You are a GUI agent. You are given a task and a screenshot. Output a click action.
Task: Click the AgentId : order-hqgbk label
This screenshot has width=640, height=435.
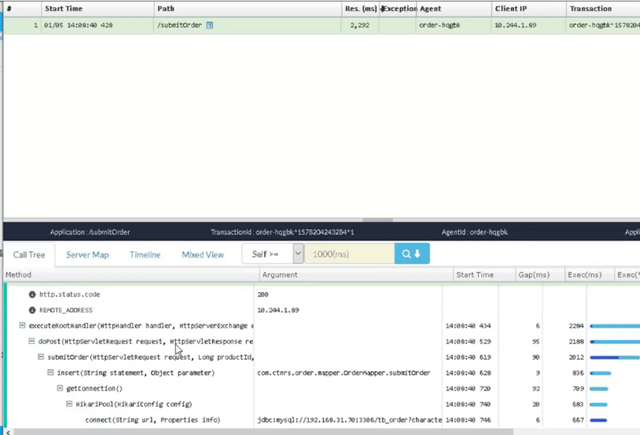pos(475,232)
